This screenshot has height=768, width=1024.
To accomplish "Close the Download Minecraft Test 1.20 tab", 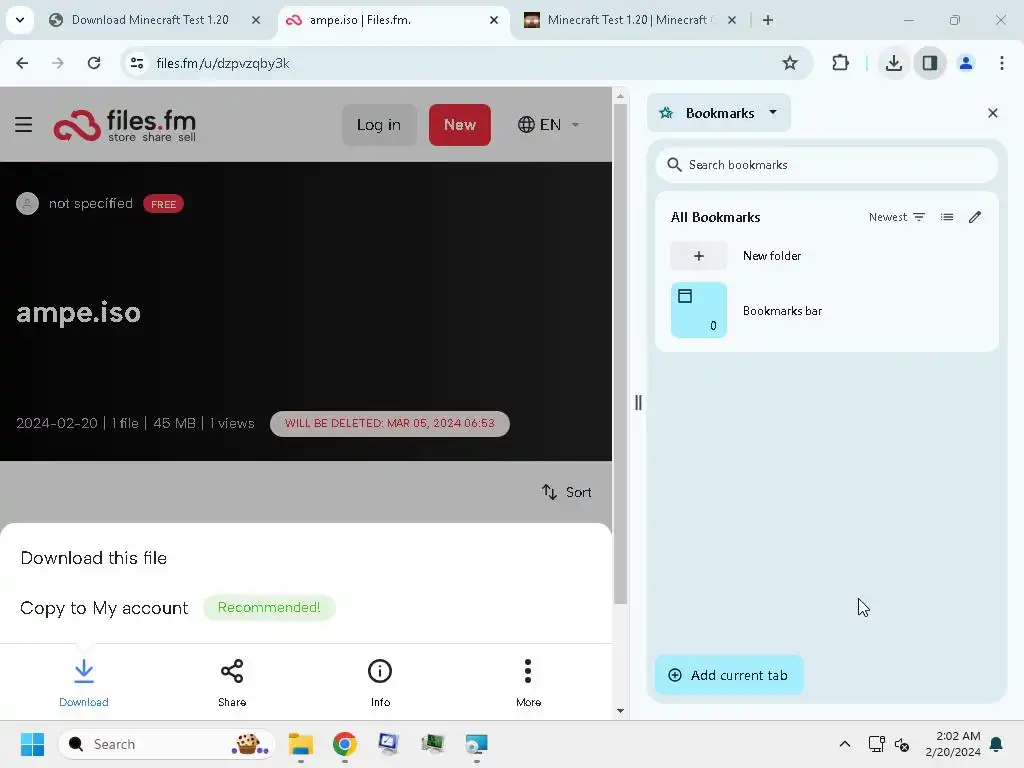I will 256,20.
